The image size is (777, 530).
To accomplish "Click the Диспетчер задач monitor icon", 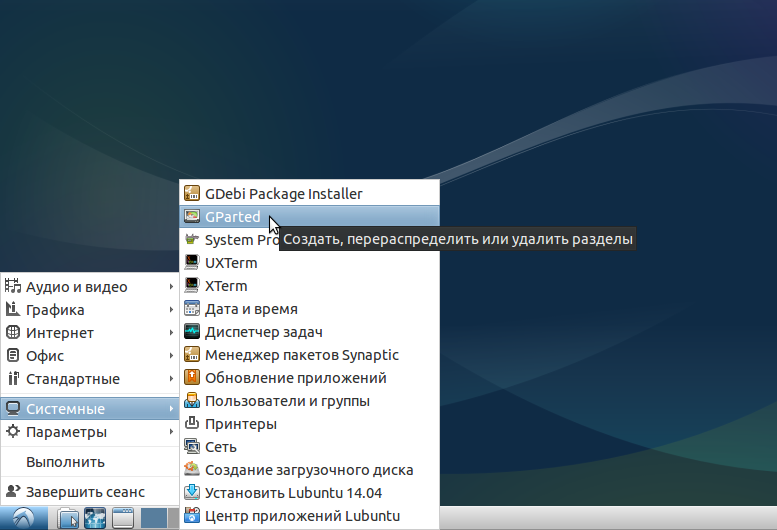I will pyautogui.click(x=192, y=332).
